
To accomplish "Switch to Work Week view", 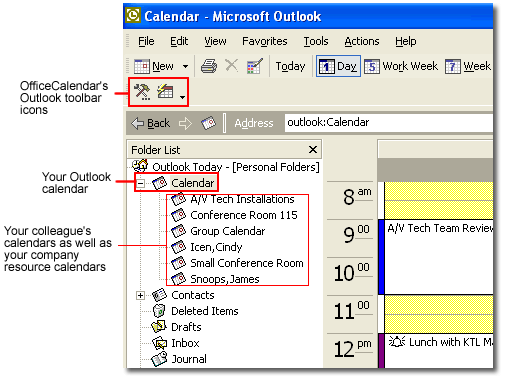I will coord(401,66).
